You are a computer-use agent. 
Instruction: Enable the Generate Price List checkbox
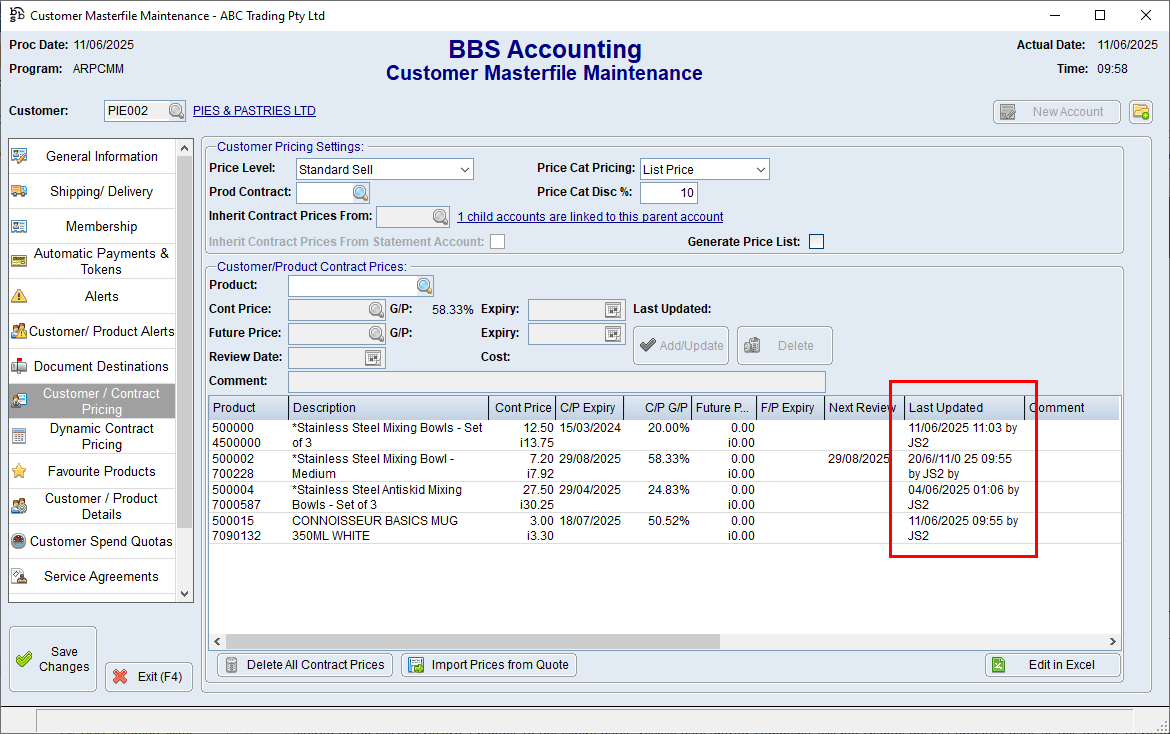816,241
